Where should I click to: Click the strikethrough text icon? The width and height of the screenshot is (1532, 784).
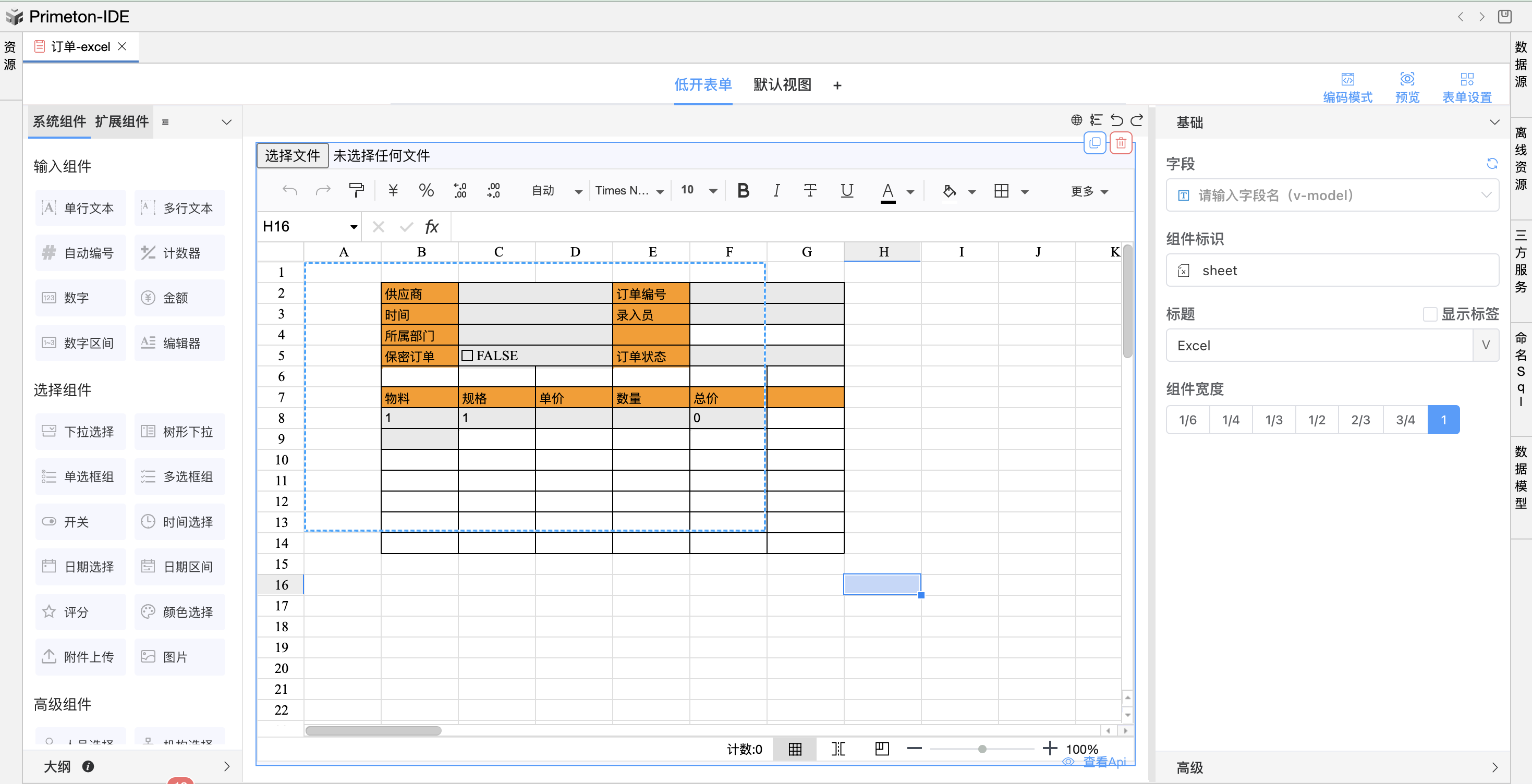810,190
